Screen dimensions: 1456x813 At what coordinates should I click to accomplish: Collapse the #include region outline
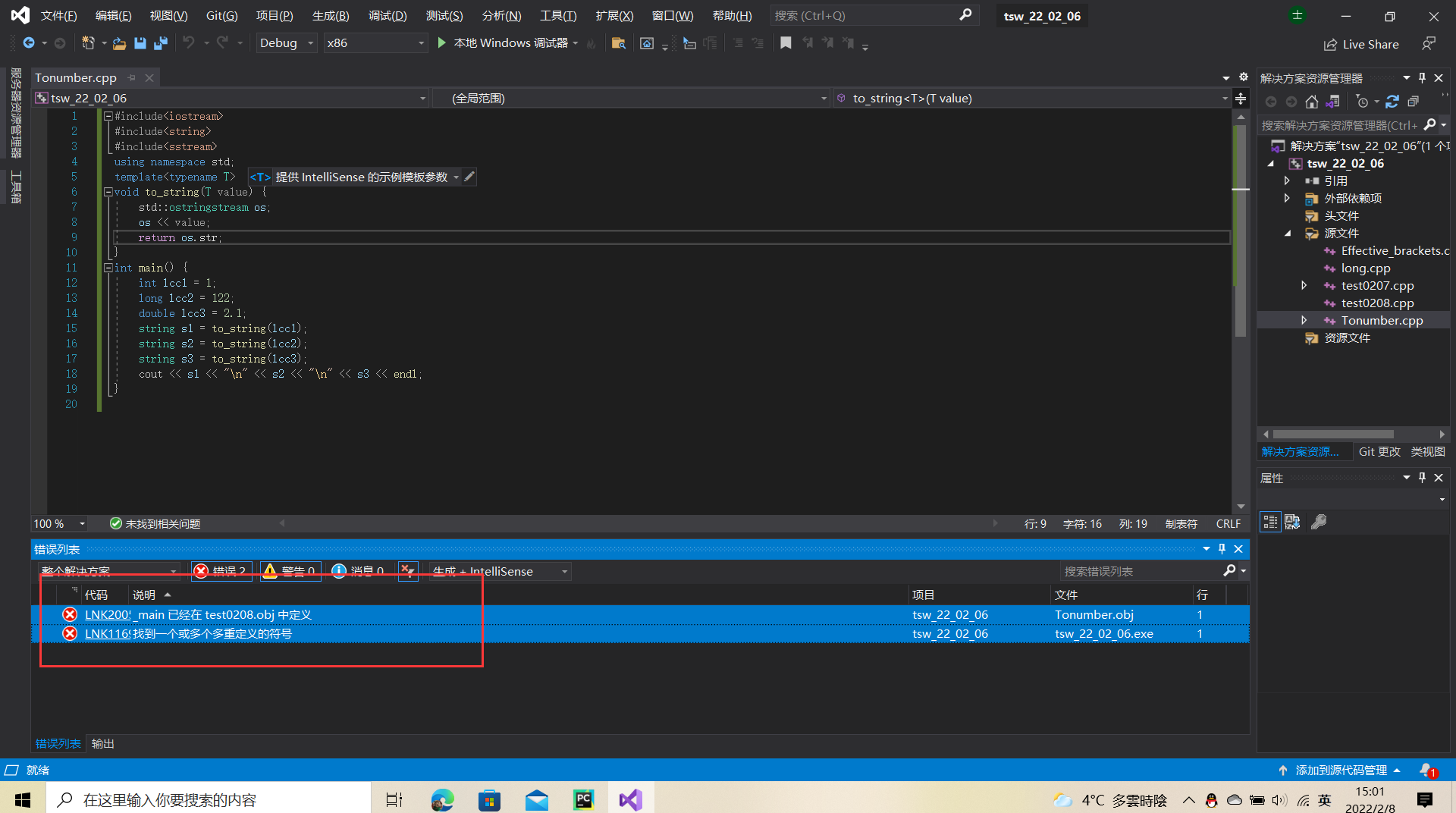[x=108, y=116]
